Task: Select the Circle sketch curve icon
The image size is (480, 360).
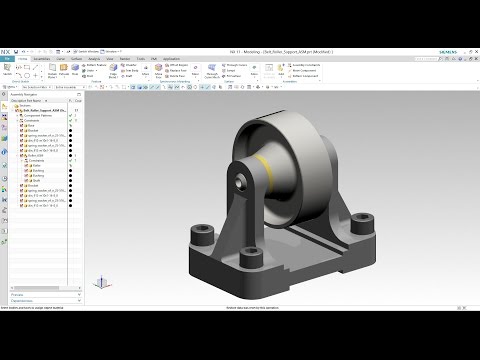Action: (27, 75)
